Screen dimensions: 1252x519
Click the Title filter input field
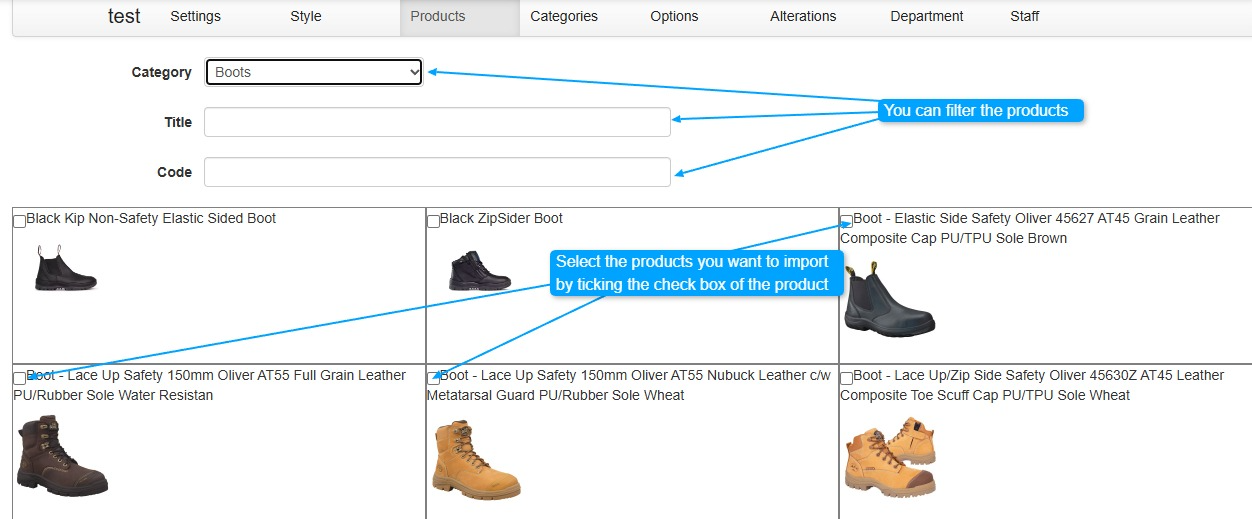tap(437, 122)
